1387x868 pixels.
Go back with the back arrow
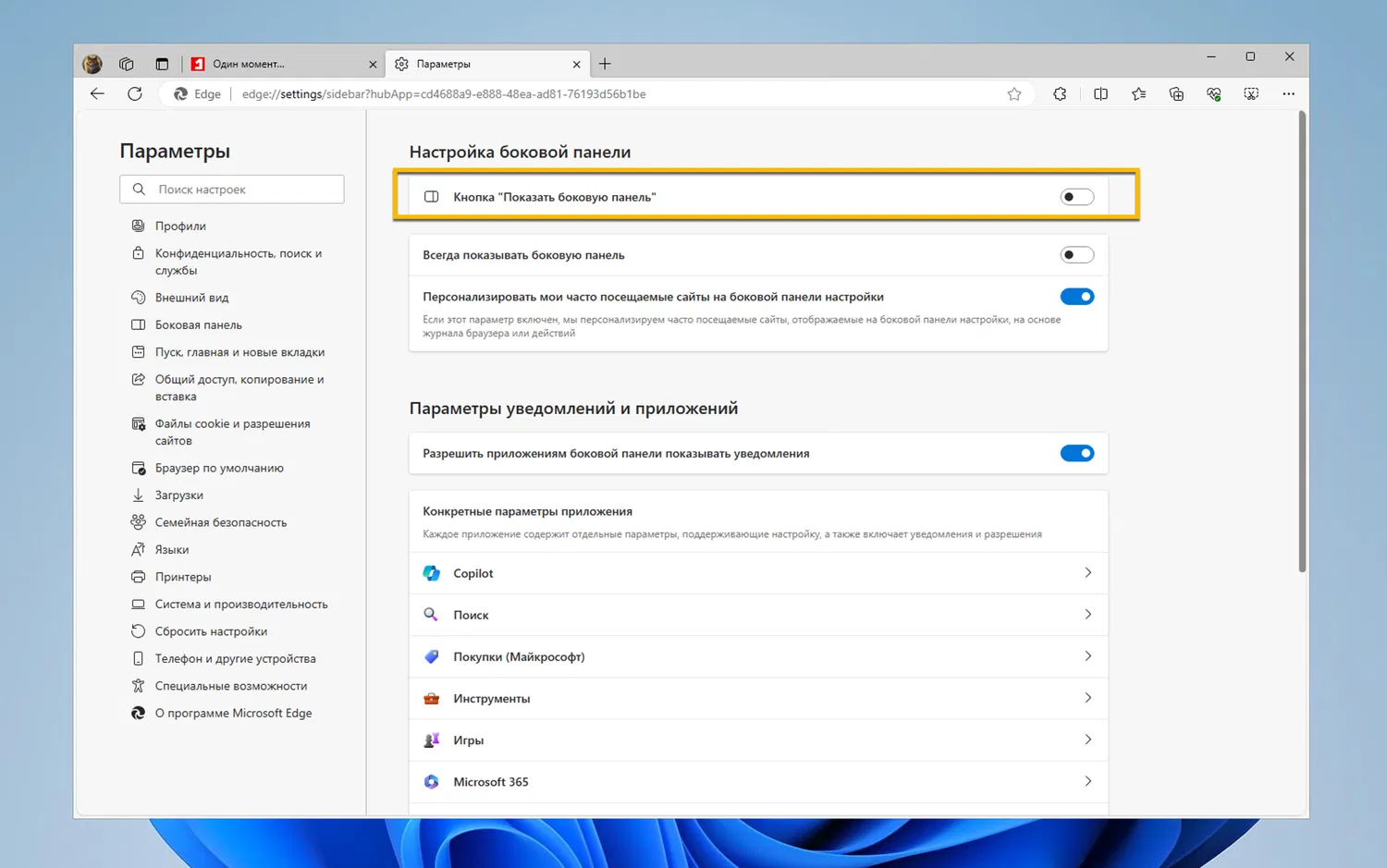tap(97, 93)
